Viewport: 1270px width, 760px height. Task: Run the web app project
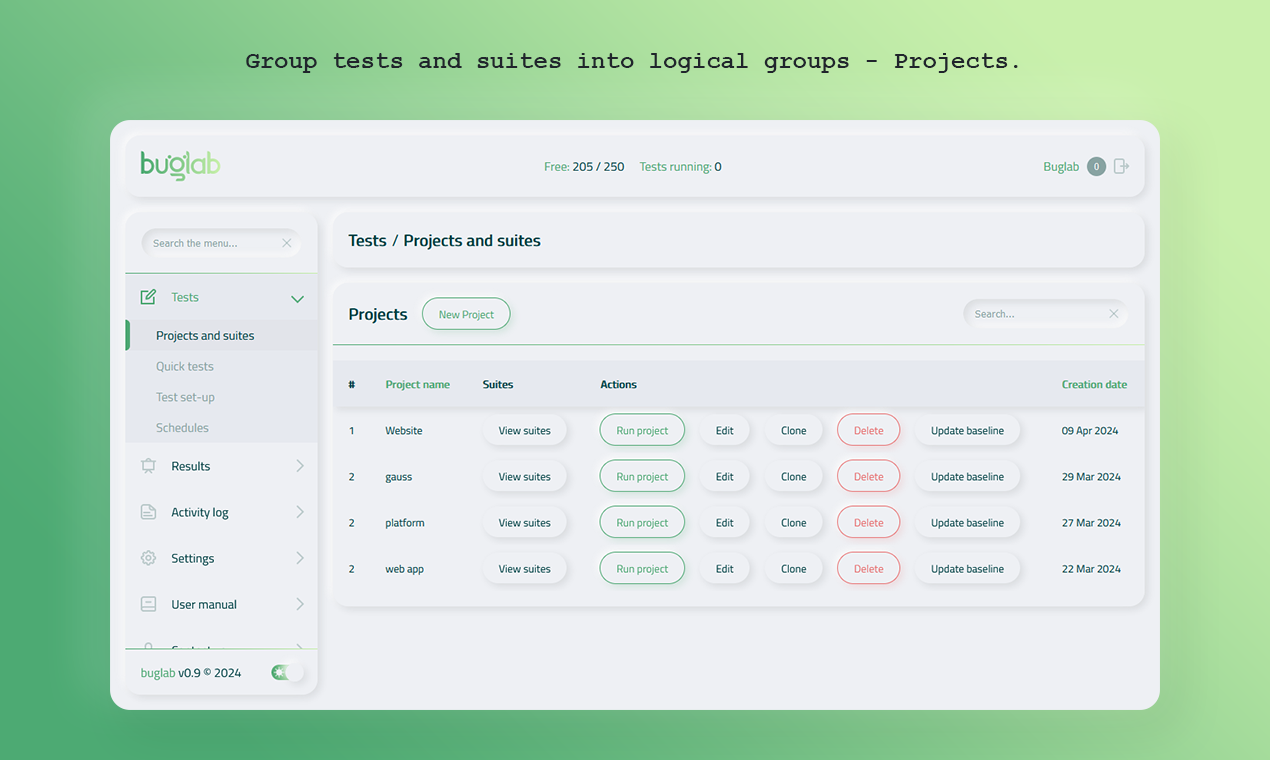(x=642, y=568)
